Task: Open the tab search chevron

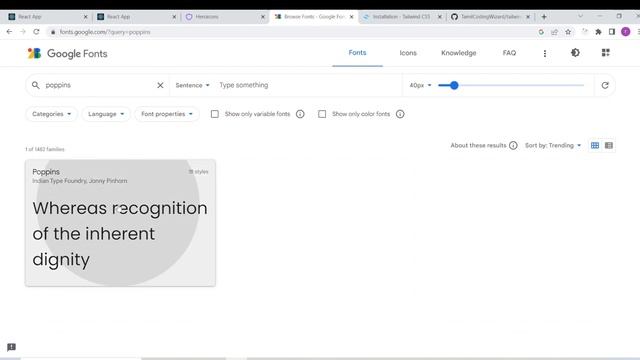Action: tap(580, 16)
